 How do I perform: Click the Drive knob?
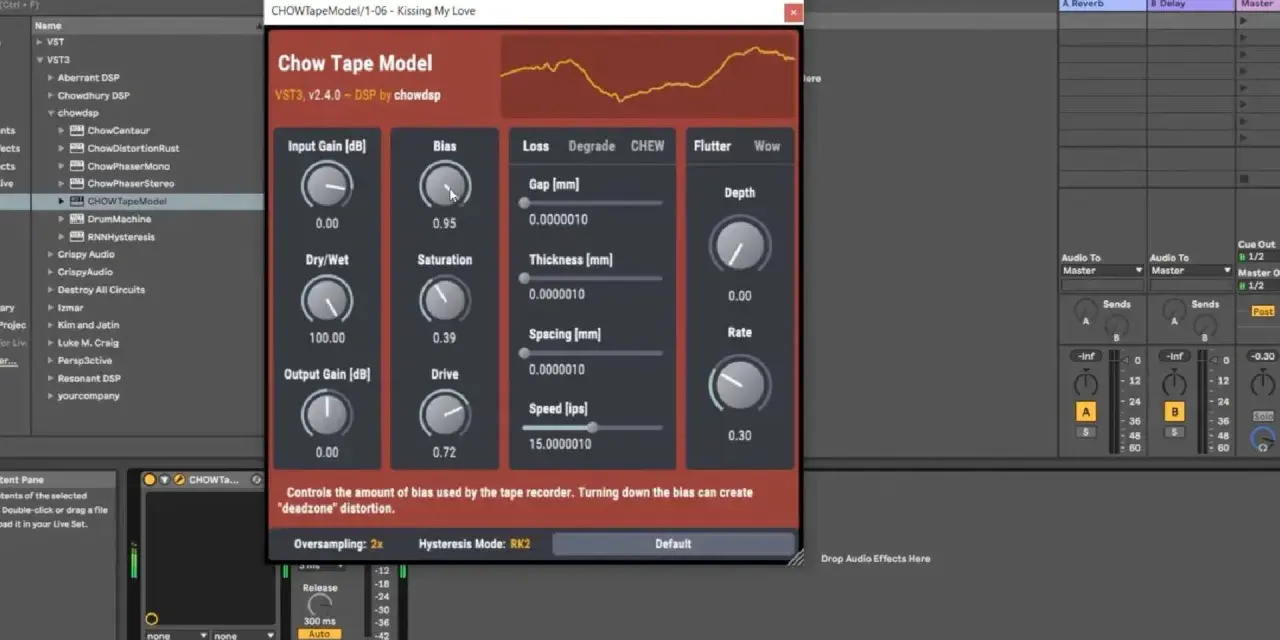pos(444,414)
